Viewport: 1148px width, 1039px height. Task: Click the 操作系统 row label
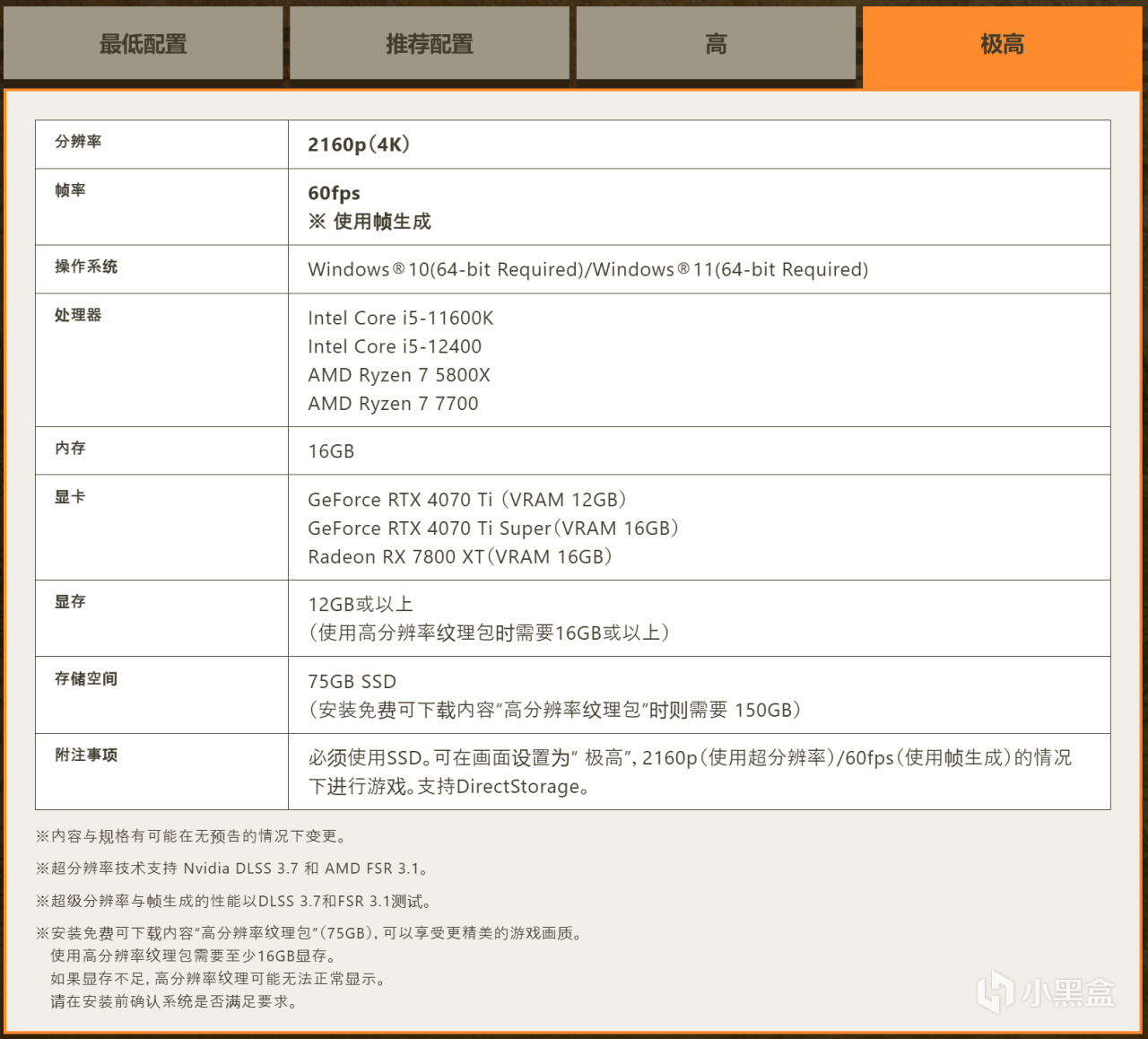pos(86,266)
